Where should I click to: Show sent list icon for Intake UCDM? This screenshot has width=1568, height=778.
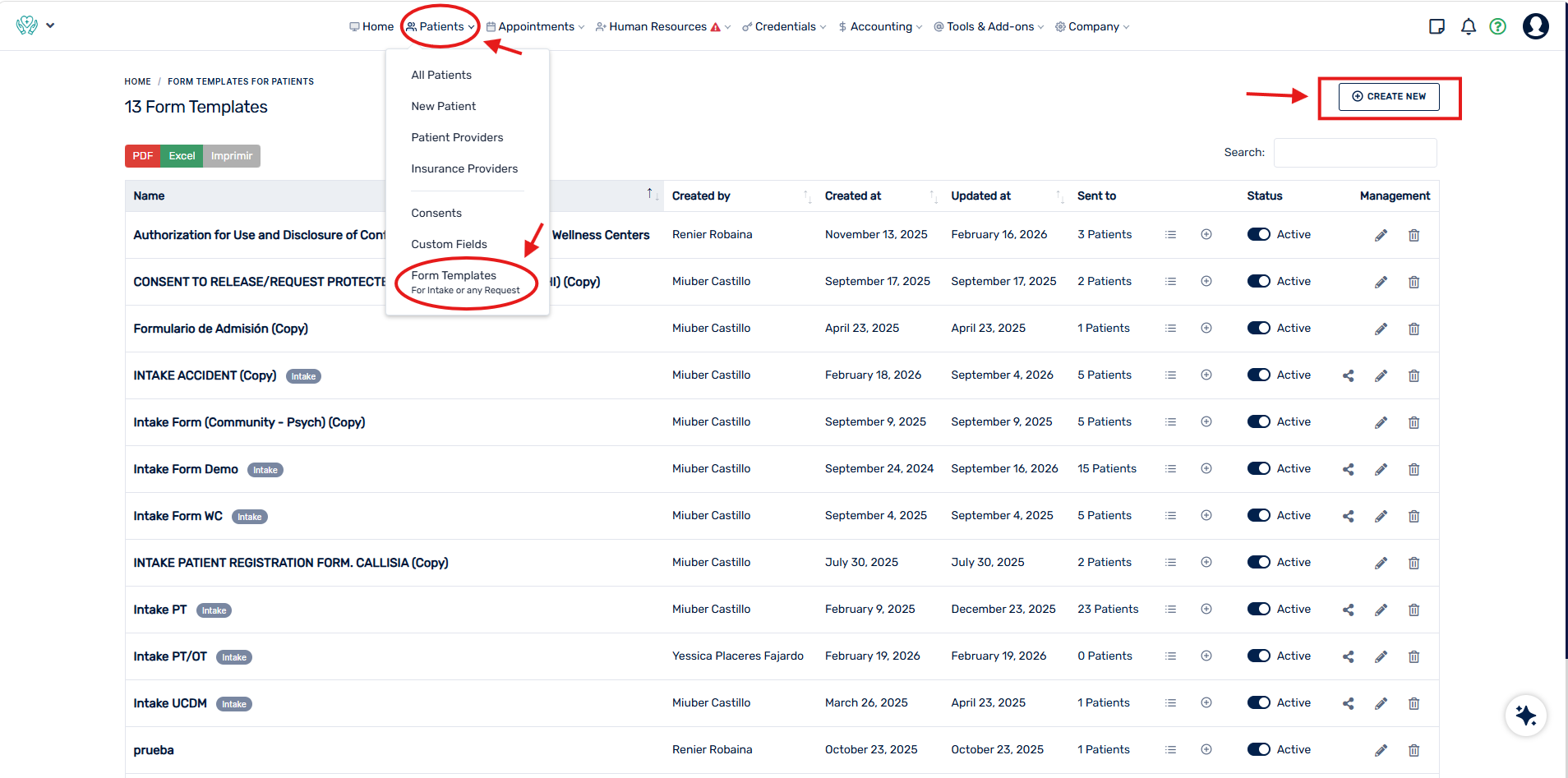(x=1171, y=703)
